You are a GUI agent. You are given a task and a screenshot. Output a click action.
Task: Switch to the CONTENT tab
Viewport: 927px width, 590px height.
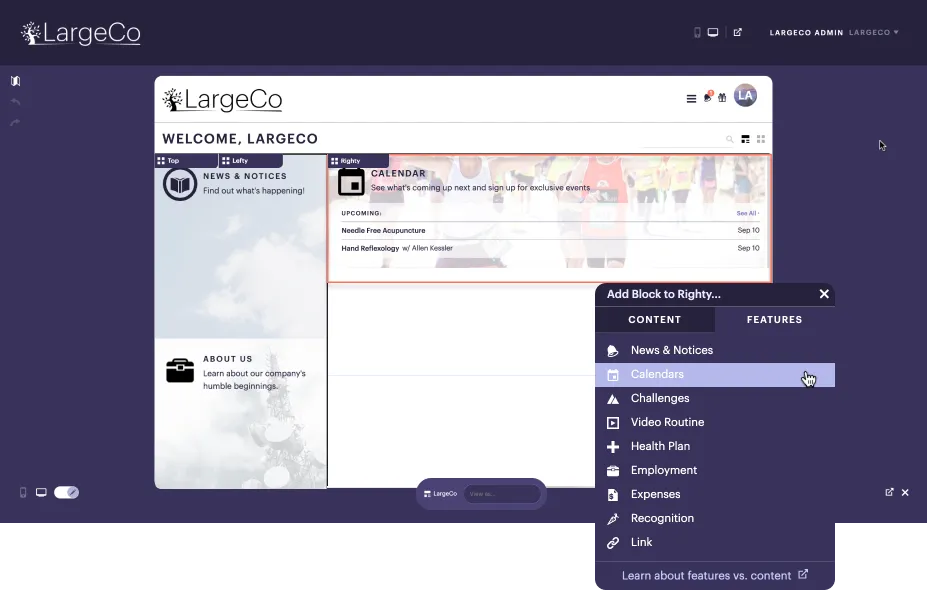[x=655, y=320]
